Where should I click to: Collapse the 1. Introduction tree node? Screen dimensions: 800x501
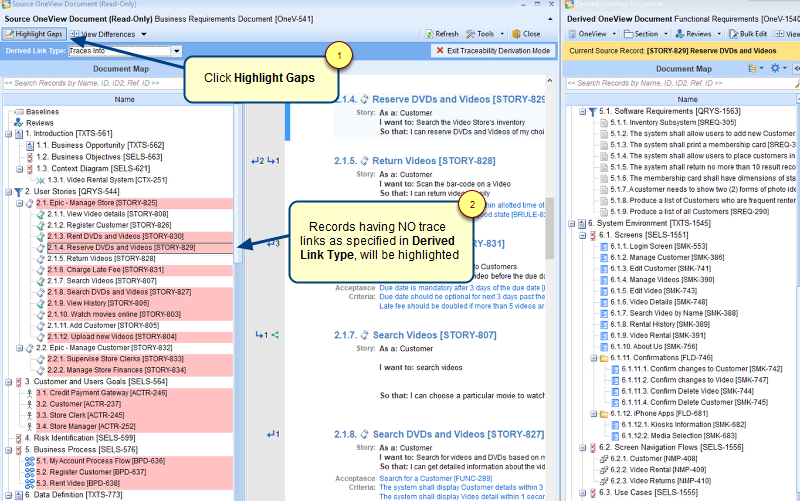click(8, 133)
